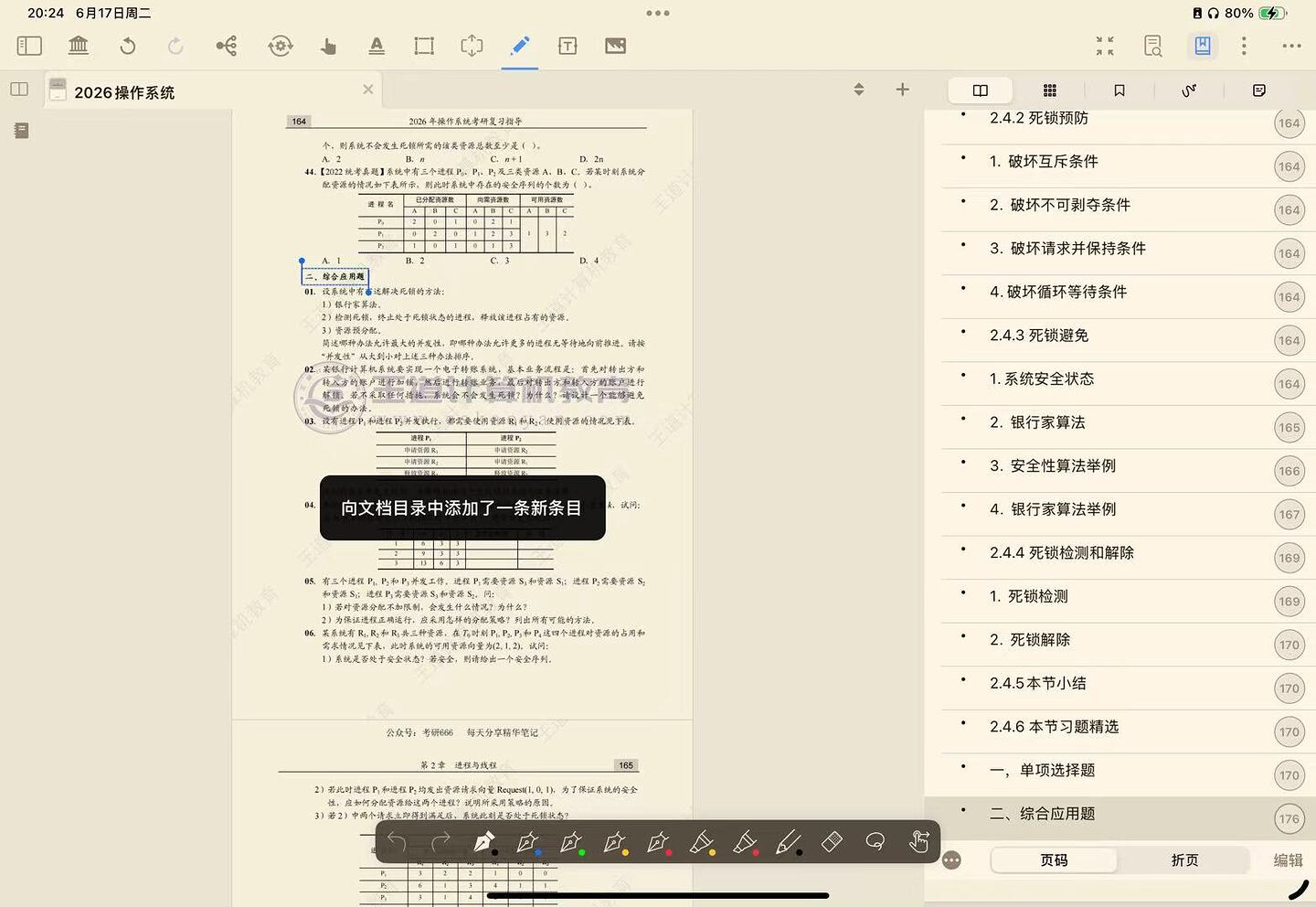Select the yellow fountain pen

point(614,841)
